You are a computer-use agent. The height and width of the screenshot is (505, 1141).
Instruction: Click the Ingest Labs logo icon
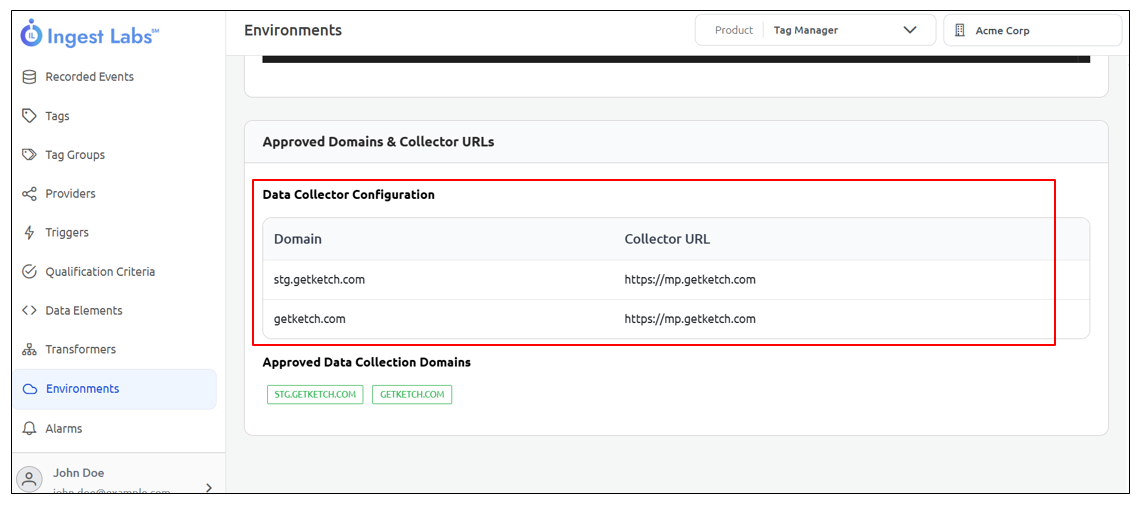(x=32, y=34)
